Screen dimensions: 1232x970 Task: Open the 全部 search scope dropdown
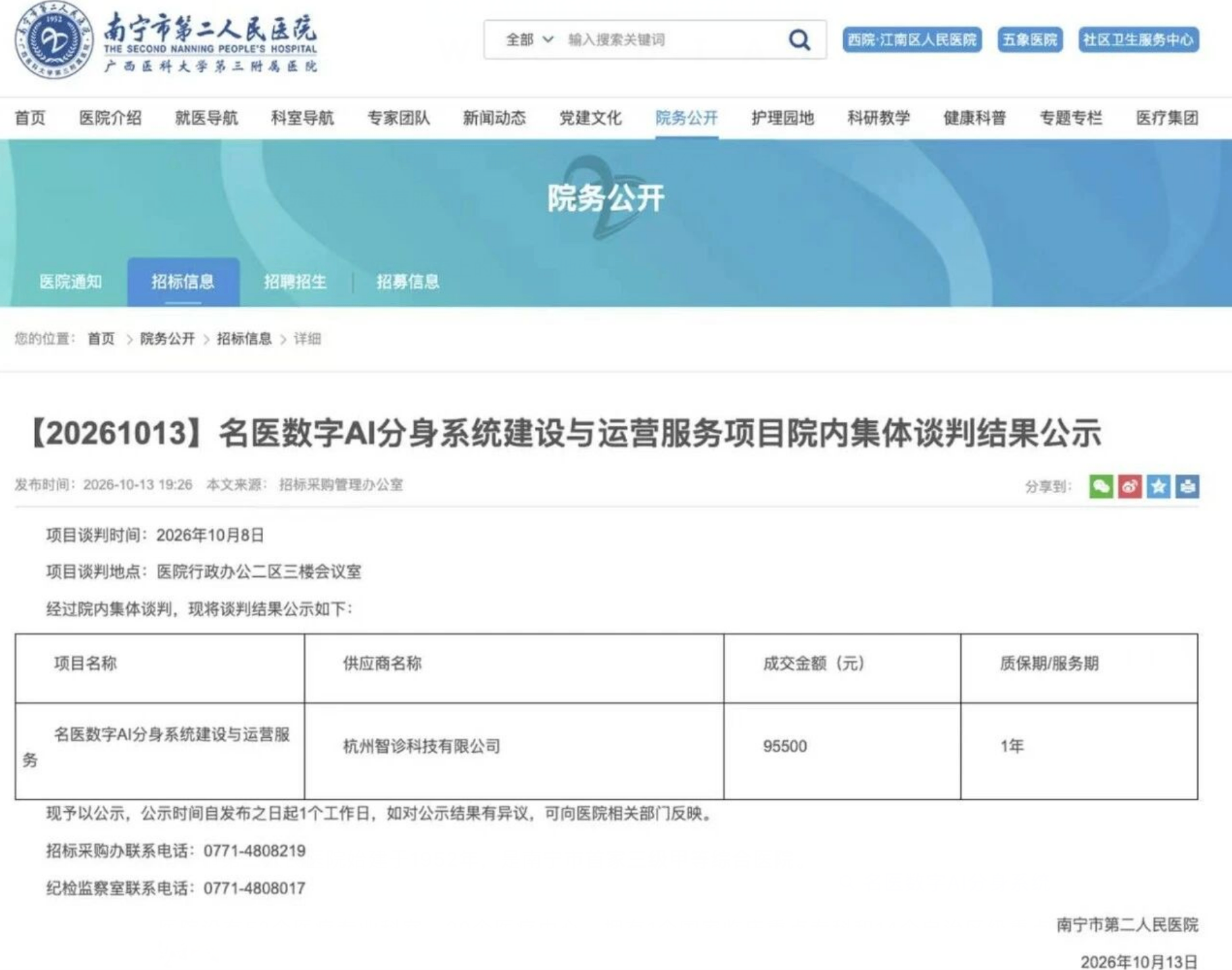click(529, 40)
